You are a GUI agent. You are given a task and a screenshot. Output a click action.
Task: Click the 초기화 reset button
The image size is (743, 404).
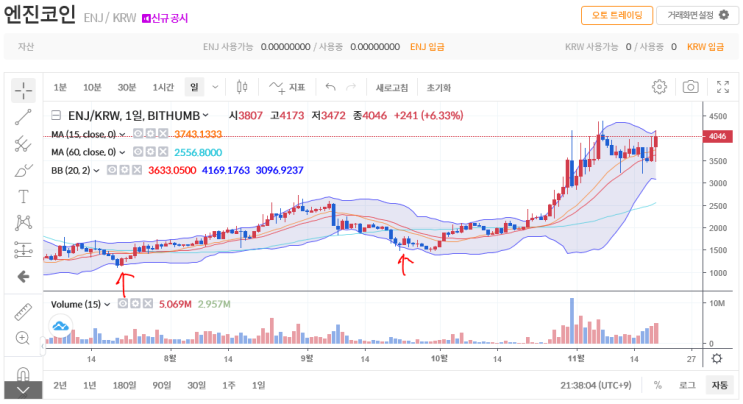click(438, 88)
